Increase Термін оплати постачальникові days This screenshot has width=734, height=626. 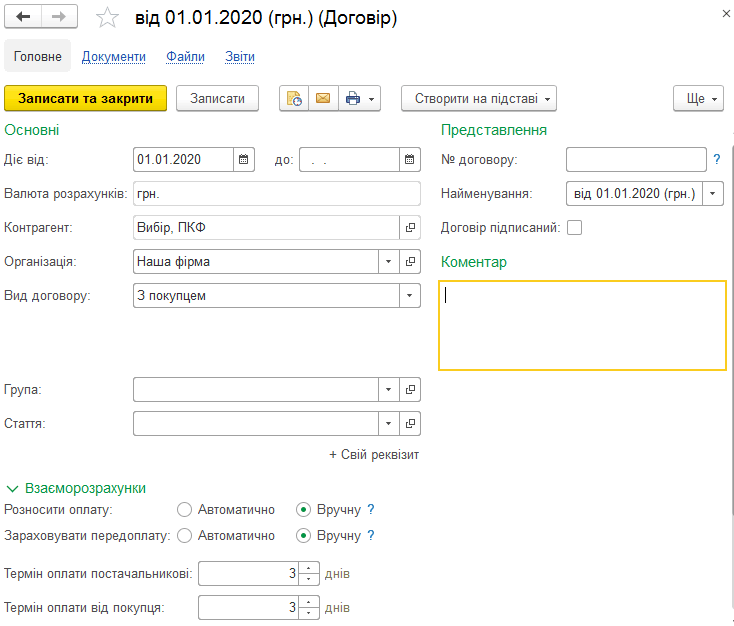point(309,568)
